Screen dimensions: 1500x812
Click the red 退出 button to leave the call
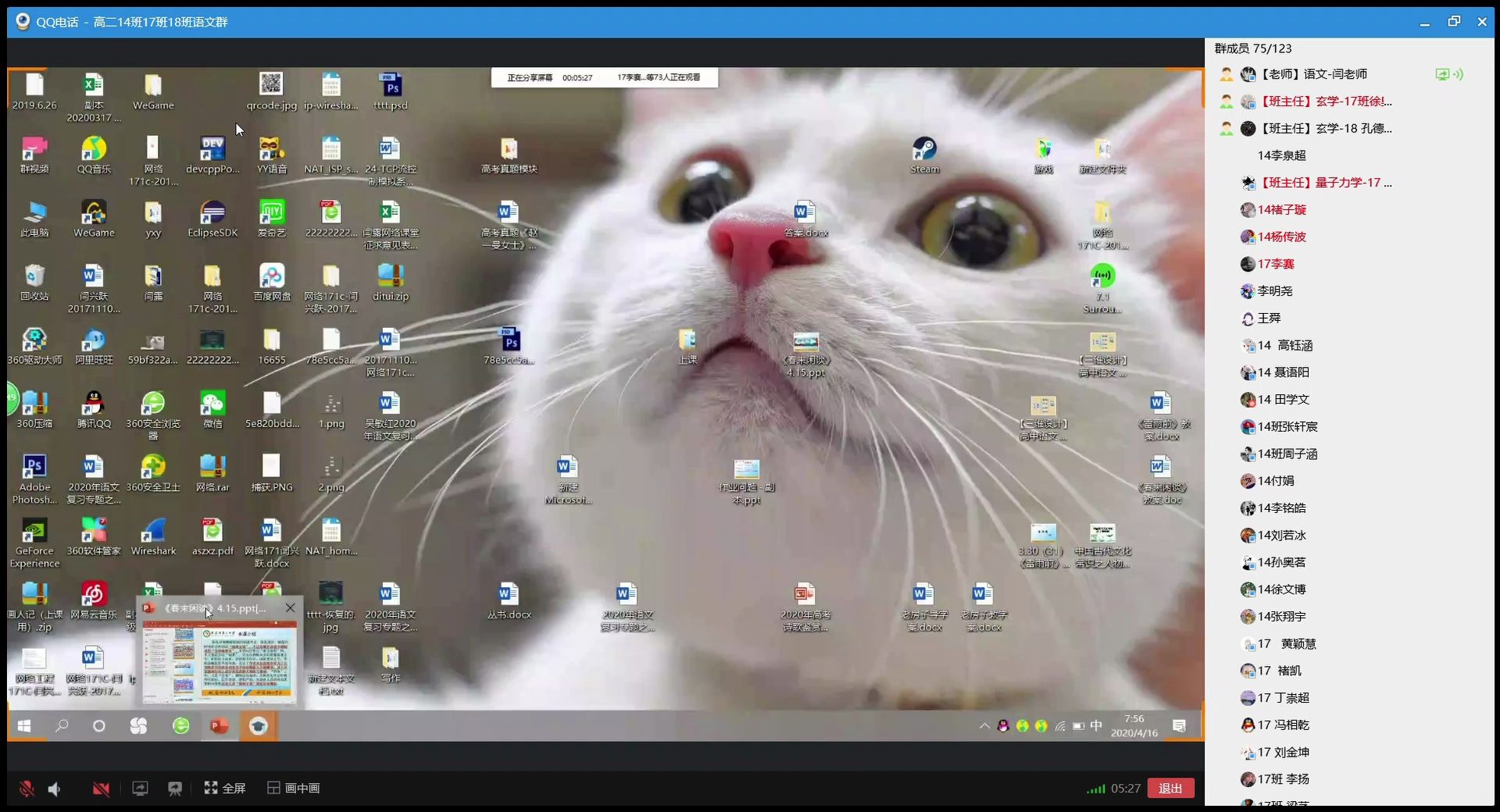point(1170,788)
